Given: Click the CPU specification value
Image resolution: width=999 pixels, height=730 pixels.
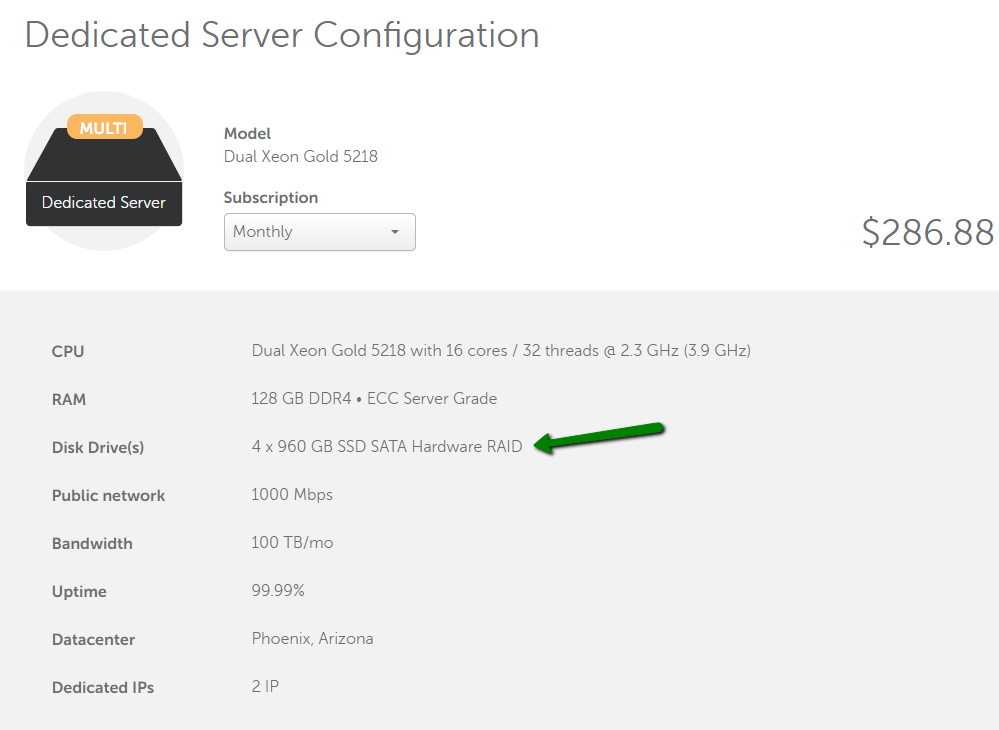Looking at the screenshot, I should pyautogui.click(x=501, y=350).
